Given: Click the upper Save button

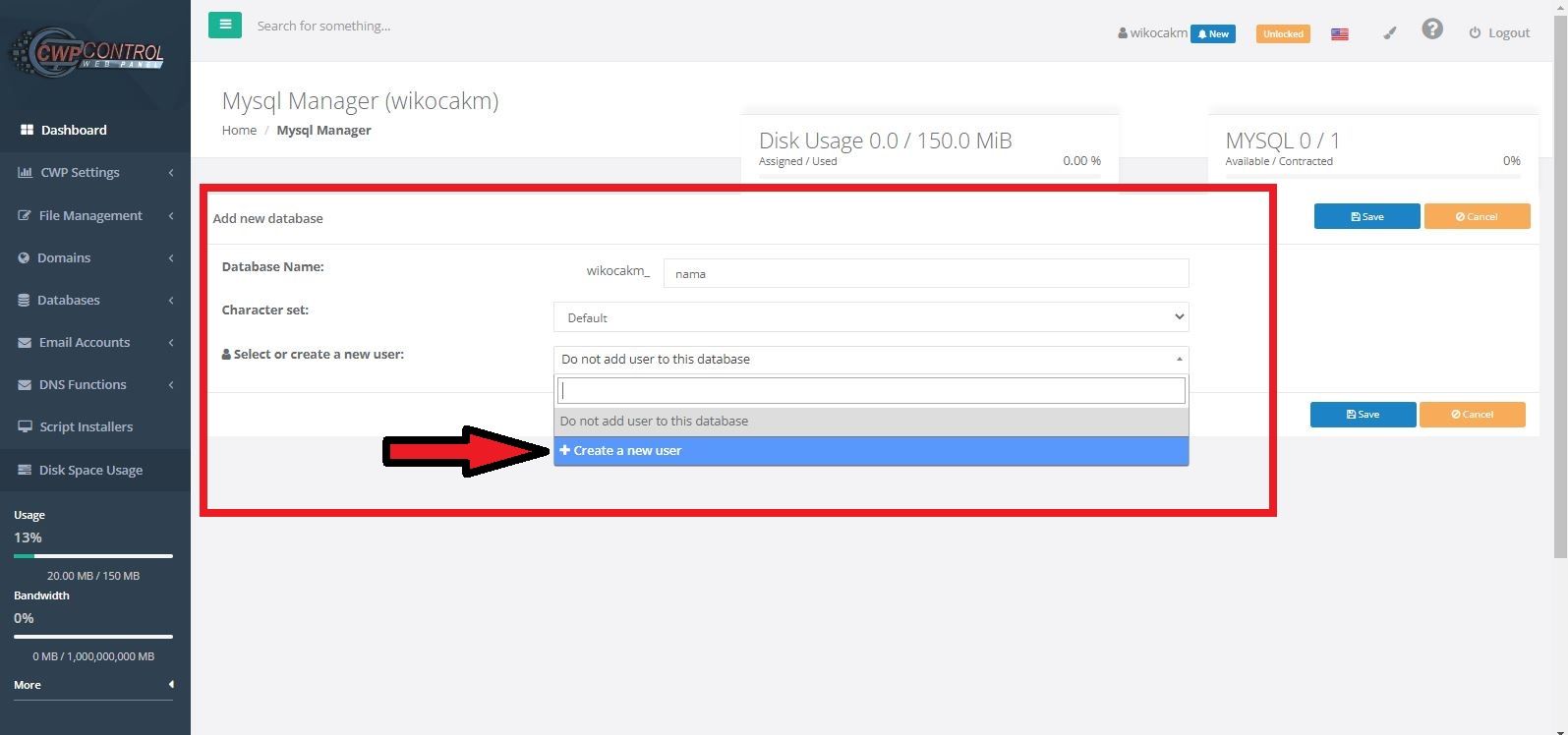Looking at the screenshot, I should (1366, 216).
